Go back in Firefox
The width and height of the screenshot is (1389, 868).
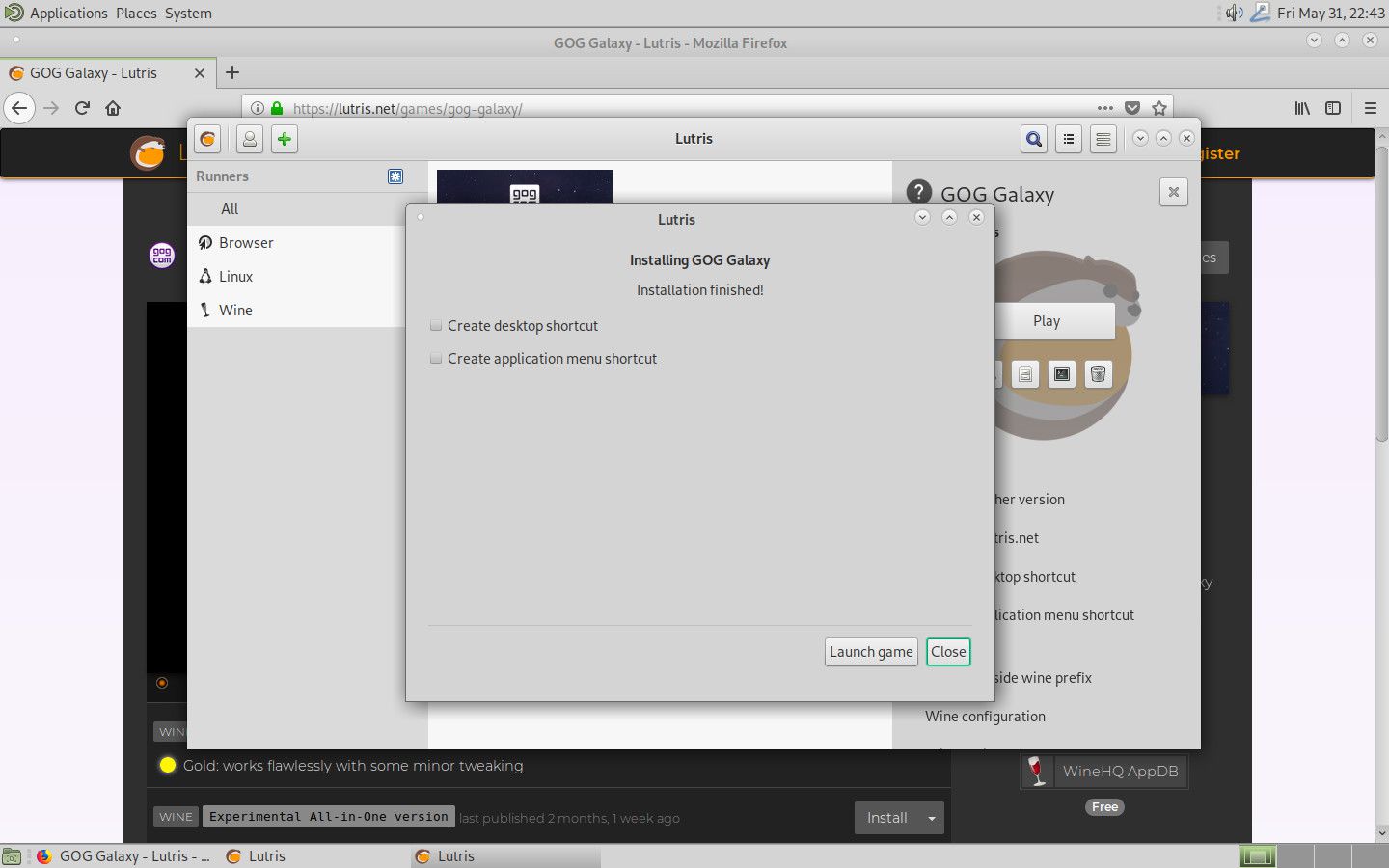pos(19,108)
